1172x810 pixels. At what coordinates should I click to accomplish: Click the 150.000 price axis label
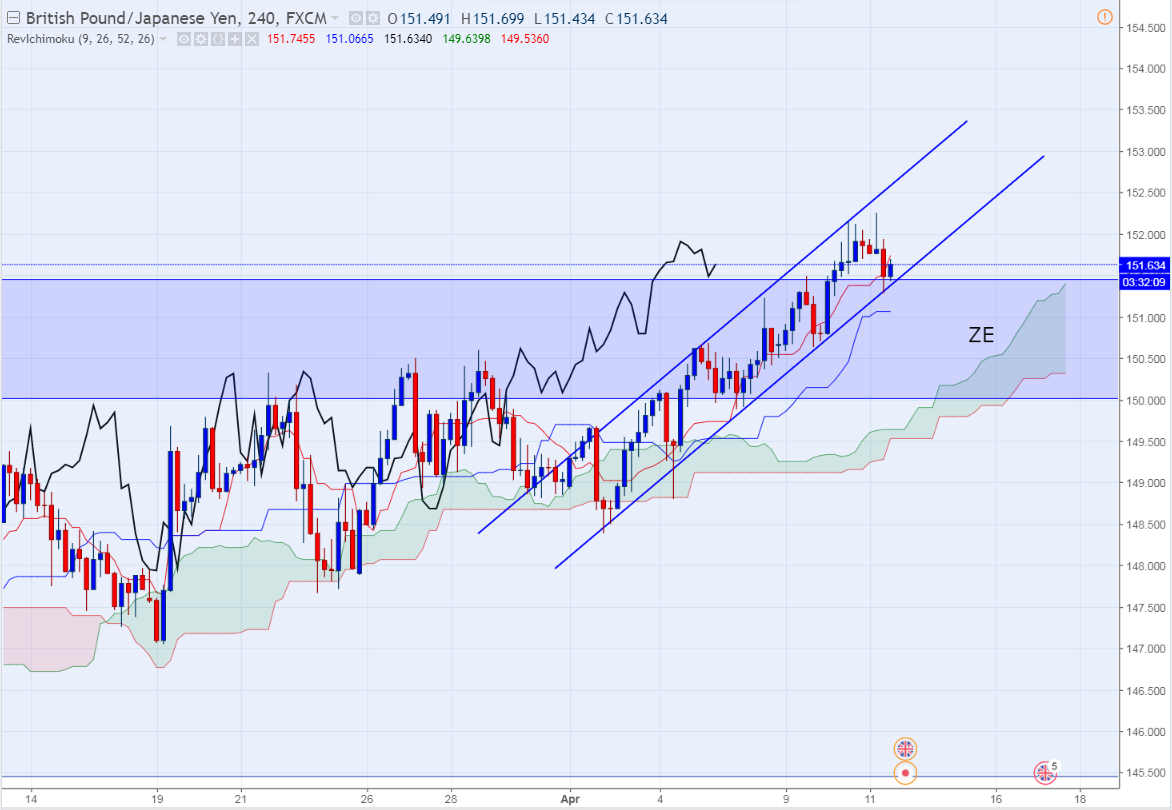(x=1146, y=401)
